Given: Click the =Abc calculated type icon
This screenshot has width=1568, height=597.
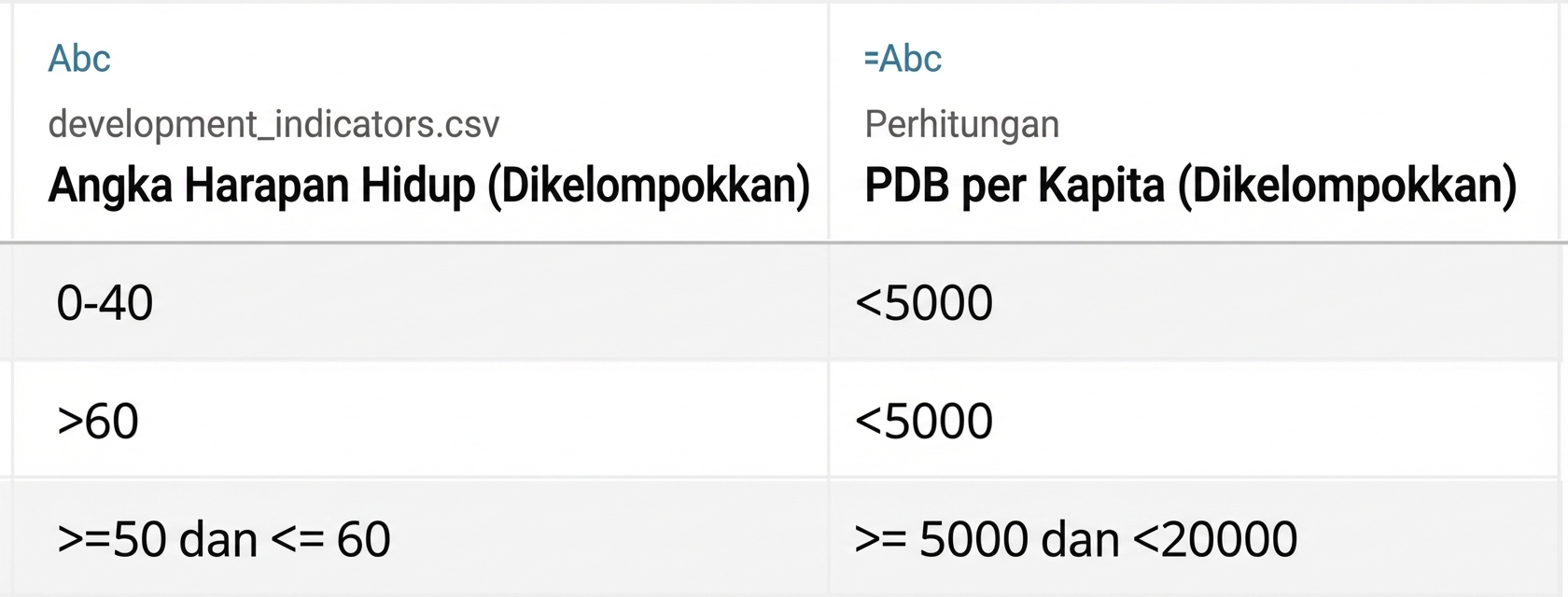Looking at the screenshot, I should pos(903,59).
